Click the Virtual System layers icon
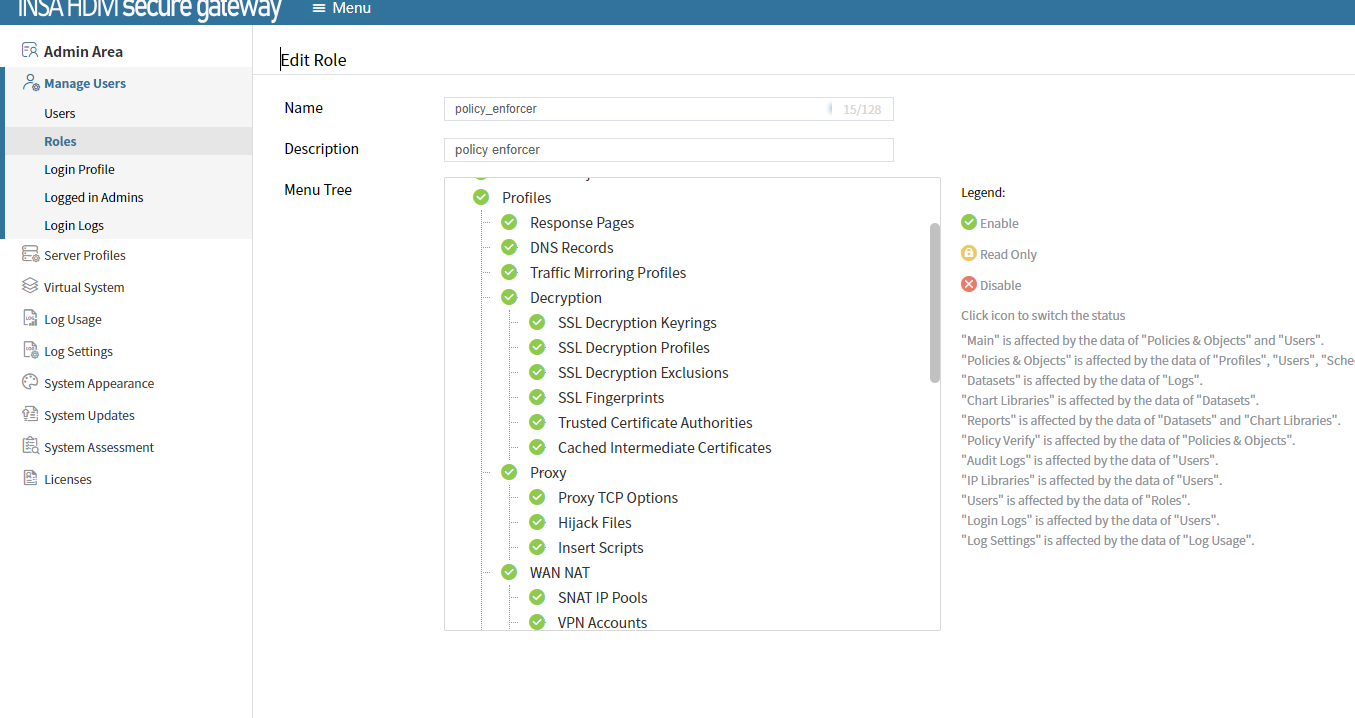1355x718 pixels. point(30,287)
